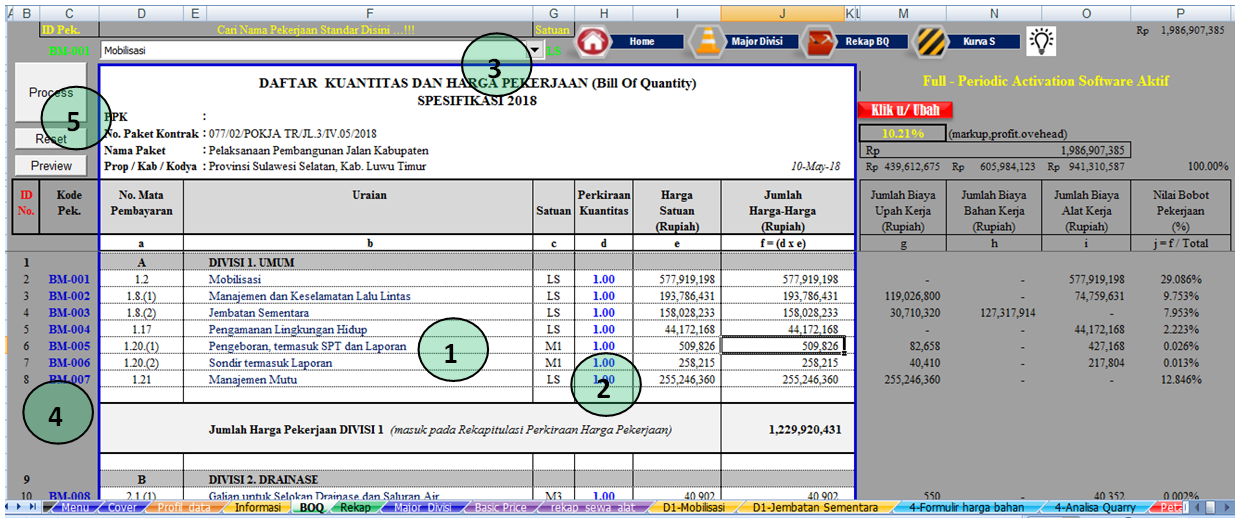Click Mobilisasi unit price 577,919,198 in Harga Satuan
This screenshot has width=1235, height=521.
676,279
